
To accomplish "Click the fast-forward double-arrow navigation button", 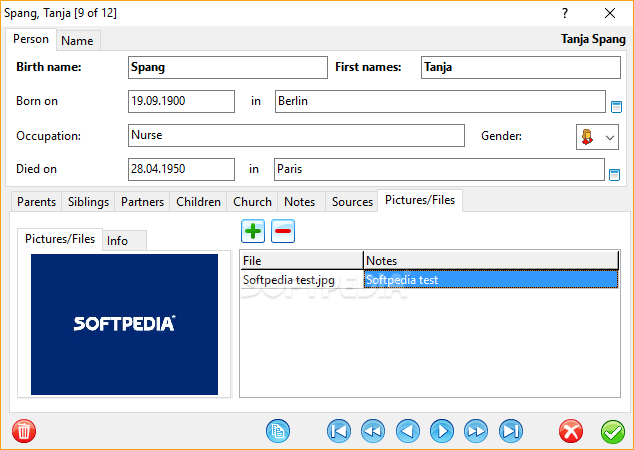I will tap(476, 431).
